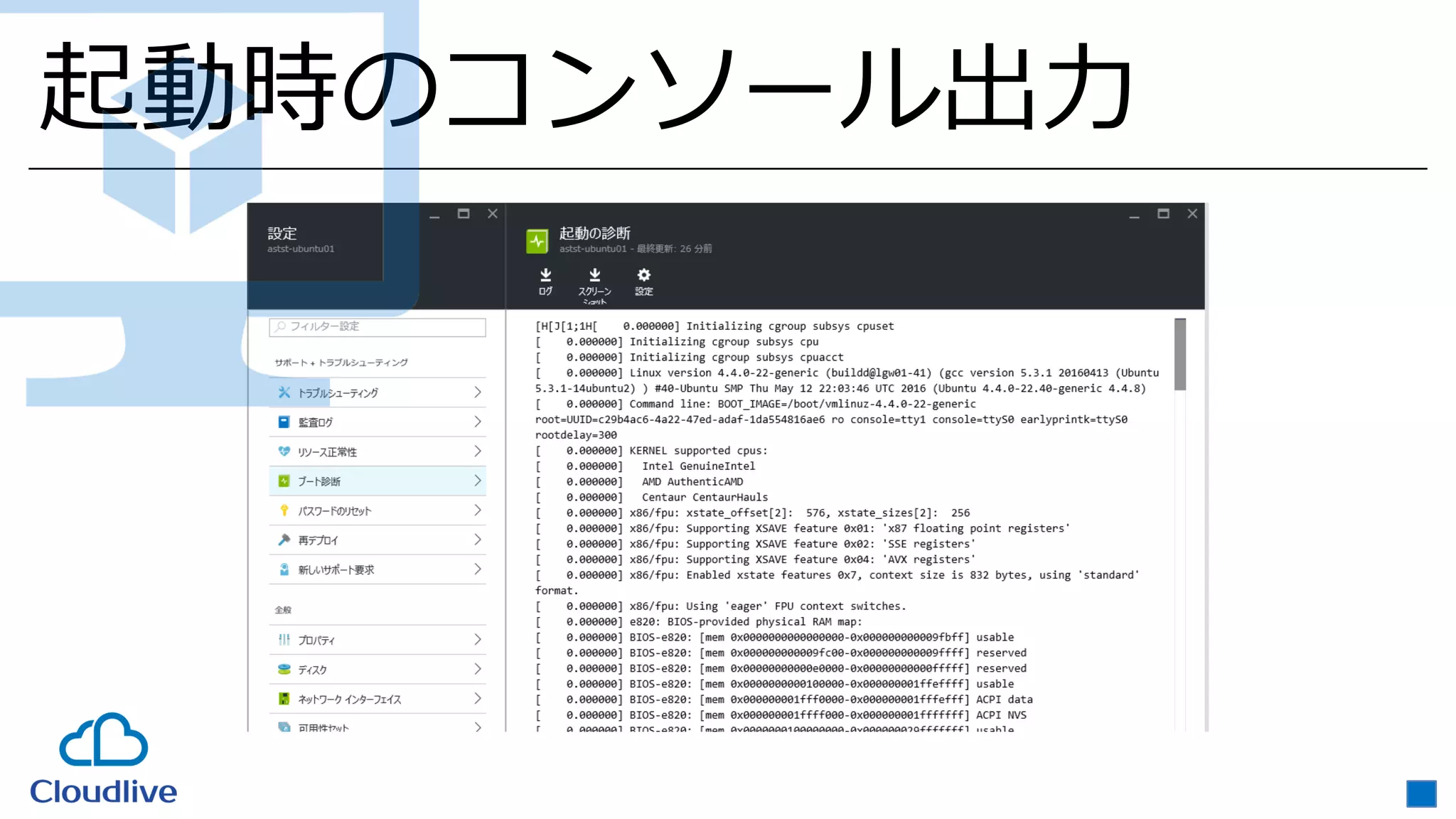Click the boot diagnostics green heartbeat icon
Viewport: 1456px width, 819px height.
pos(537,241)
